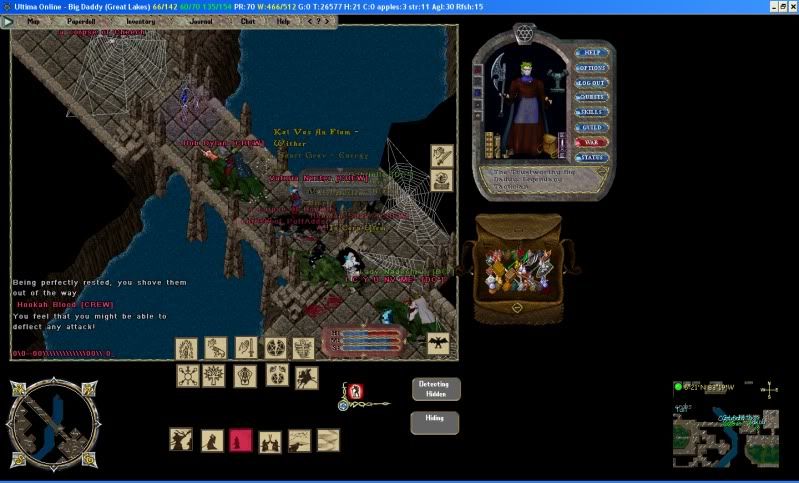
Task: Use the Detecting Hidden skill button
Action: pyautogui.click(x=436, y=389)
